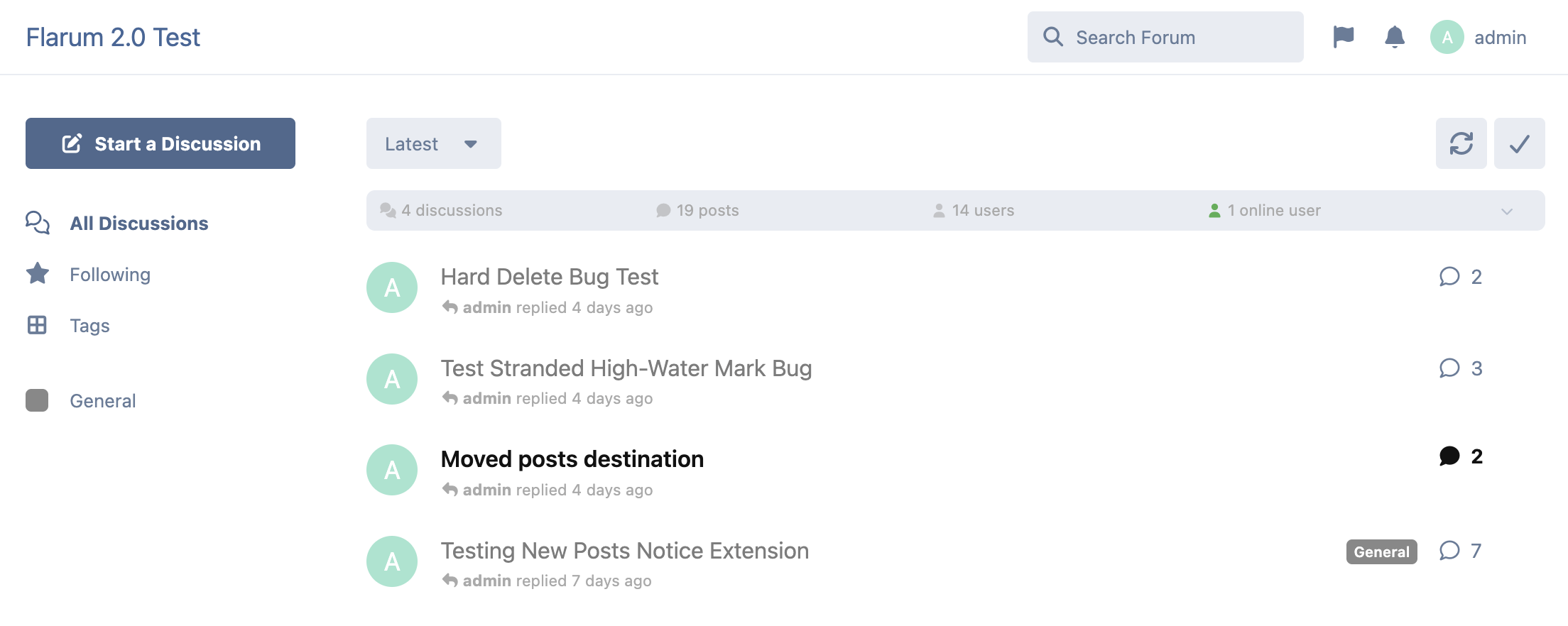Screen dimensions: 1568x626
Task: Open the Latest sort dropdown
Action: click(x=433, y=143)
